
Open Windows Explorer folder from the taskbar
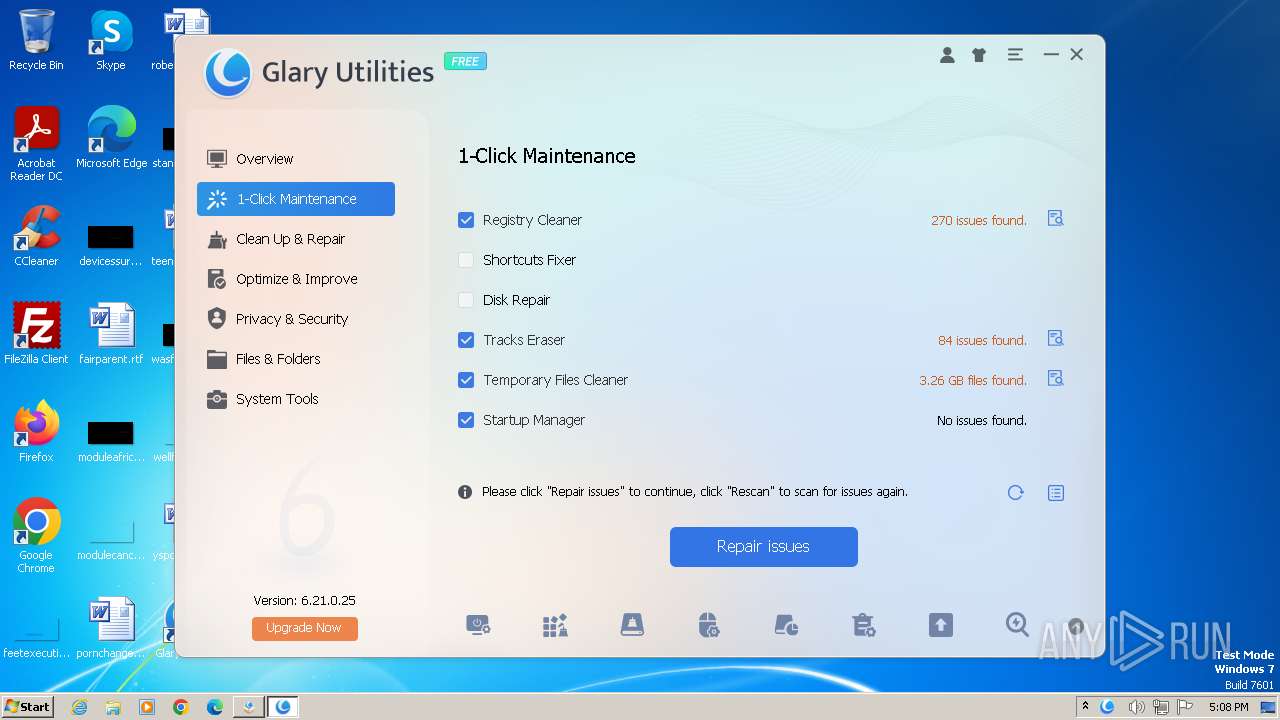coord(113,707)
